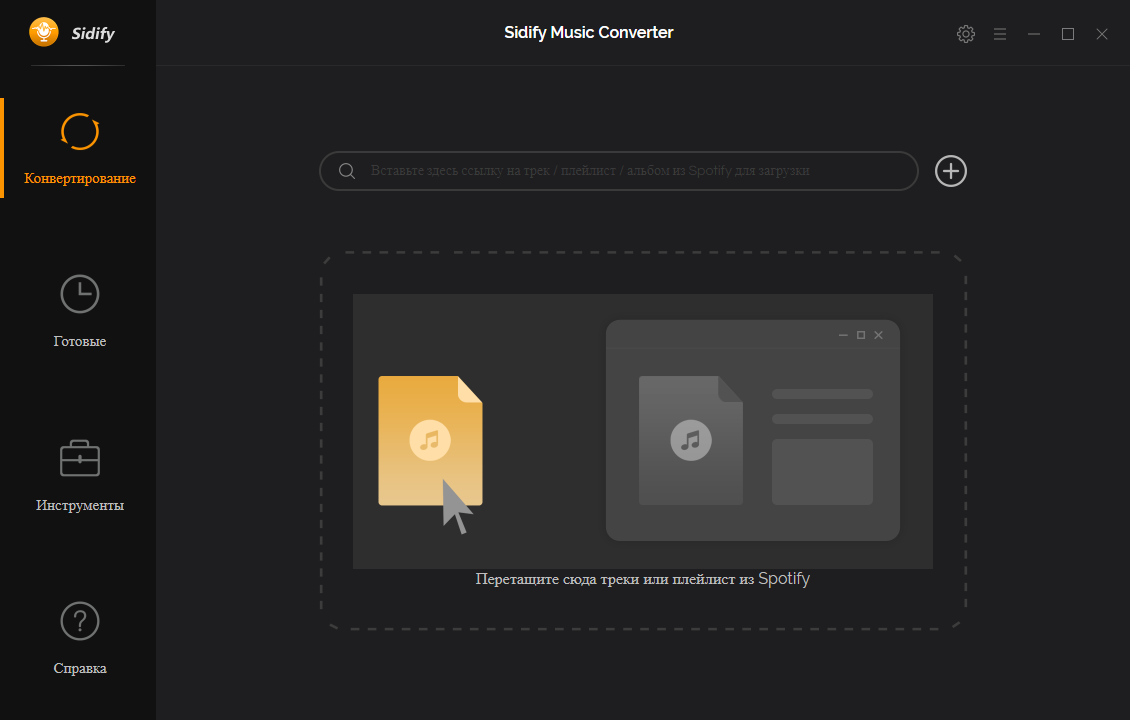The image size is (1130, 720).
Task: Click the Sidify microphone logo icon
Action: 43,33
